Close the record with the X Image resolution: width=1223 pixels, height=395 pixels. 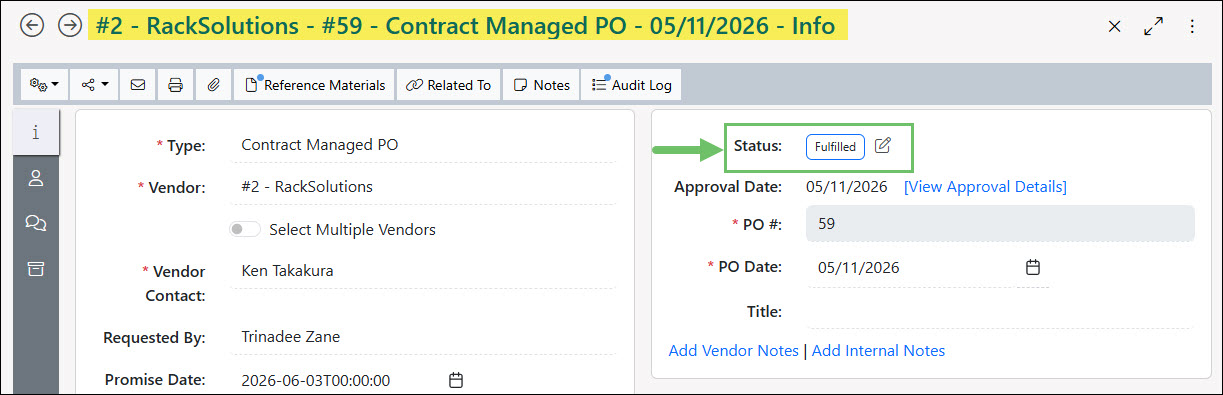pos(1115,27)
